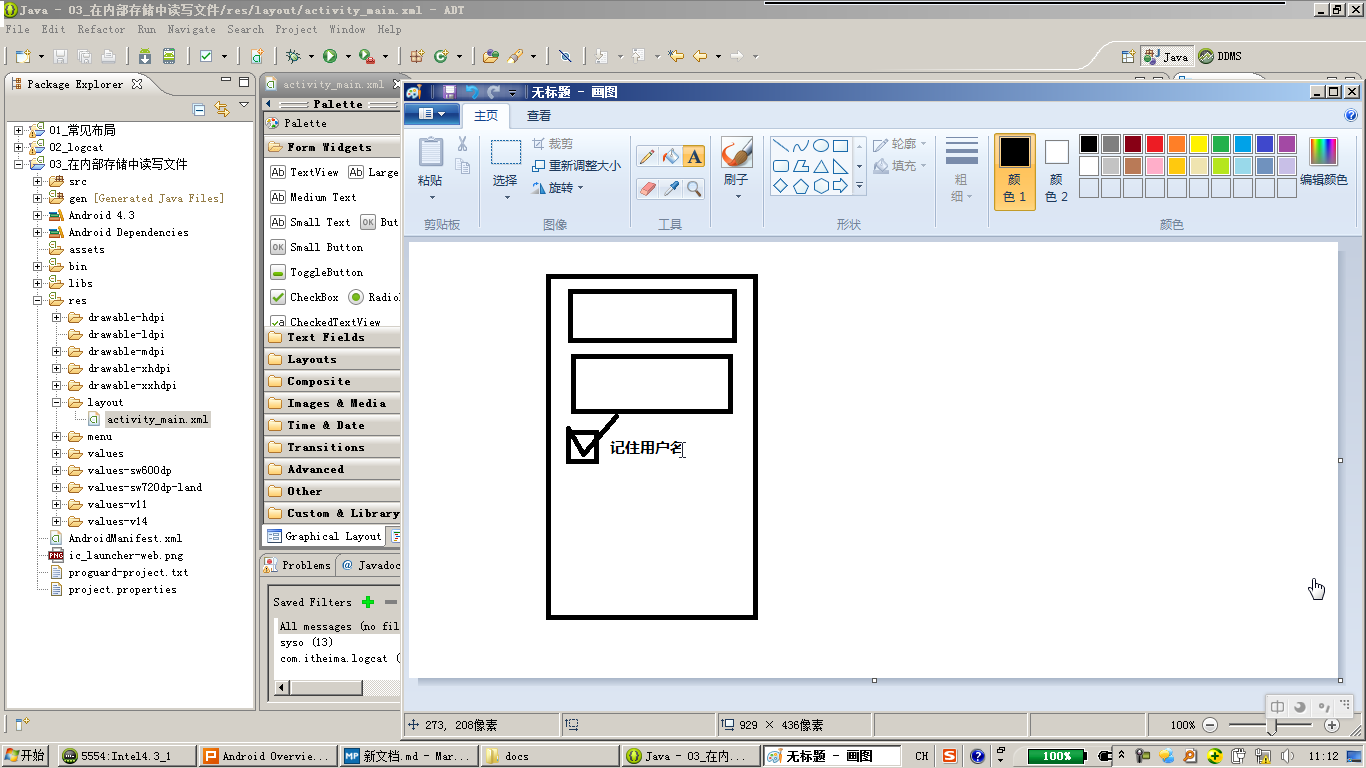
Task: Pick the yellow color swatch in palette
Action: [x=1198, y=144]
